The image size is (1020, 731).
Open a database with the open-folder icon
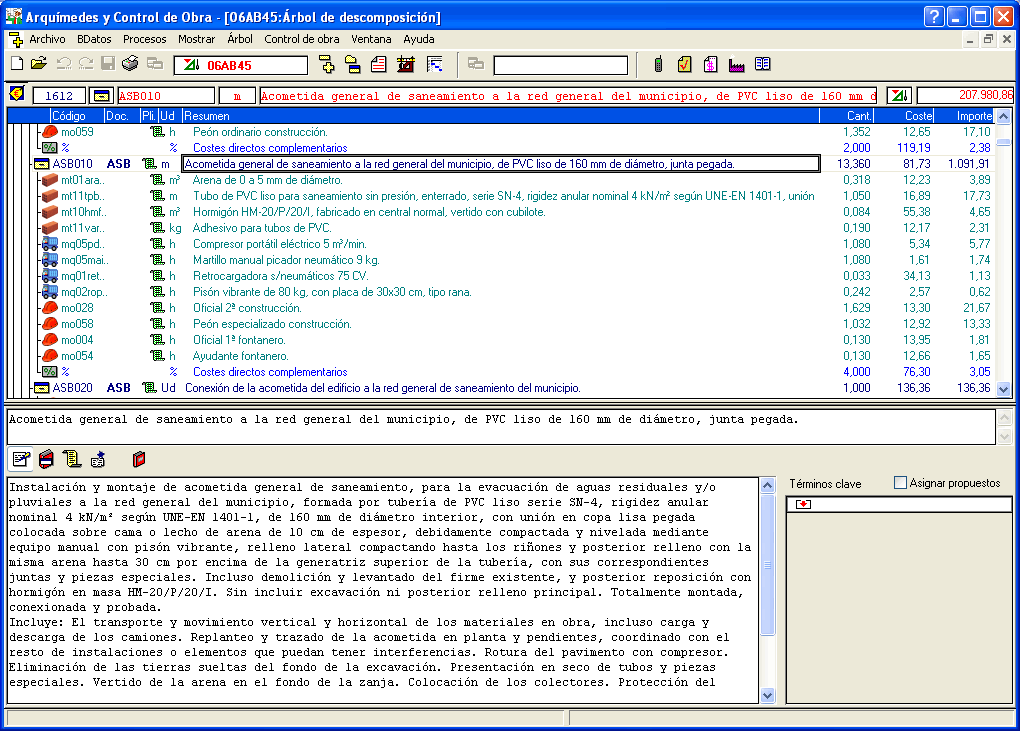(x=39, y=64)
